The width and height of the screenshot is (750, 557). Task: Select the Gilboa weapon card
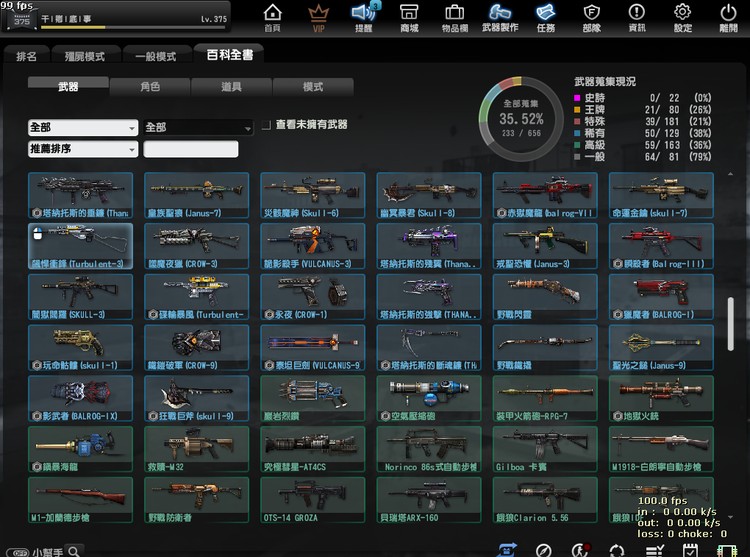(x=545, y=449)
